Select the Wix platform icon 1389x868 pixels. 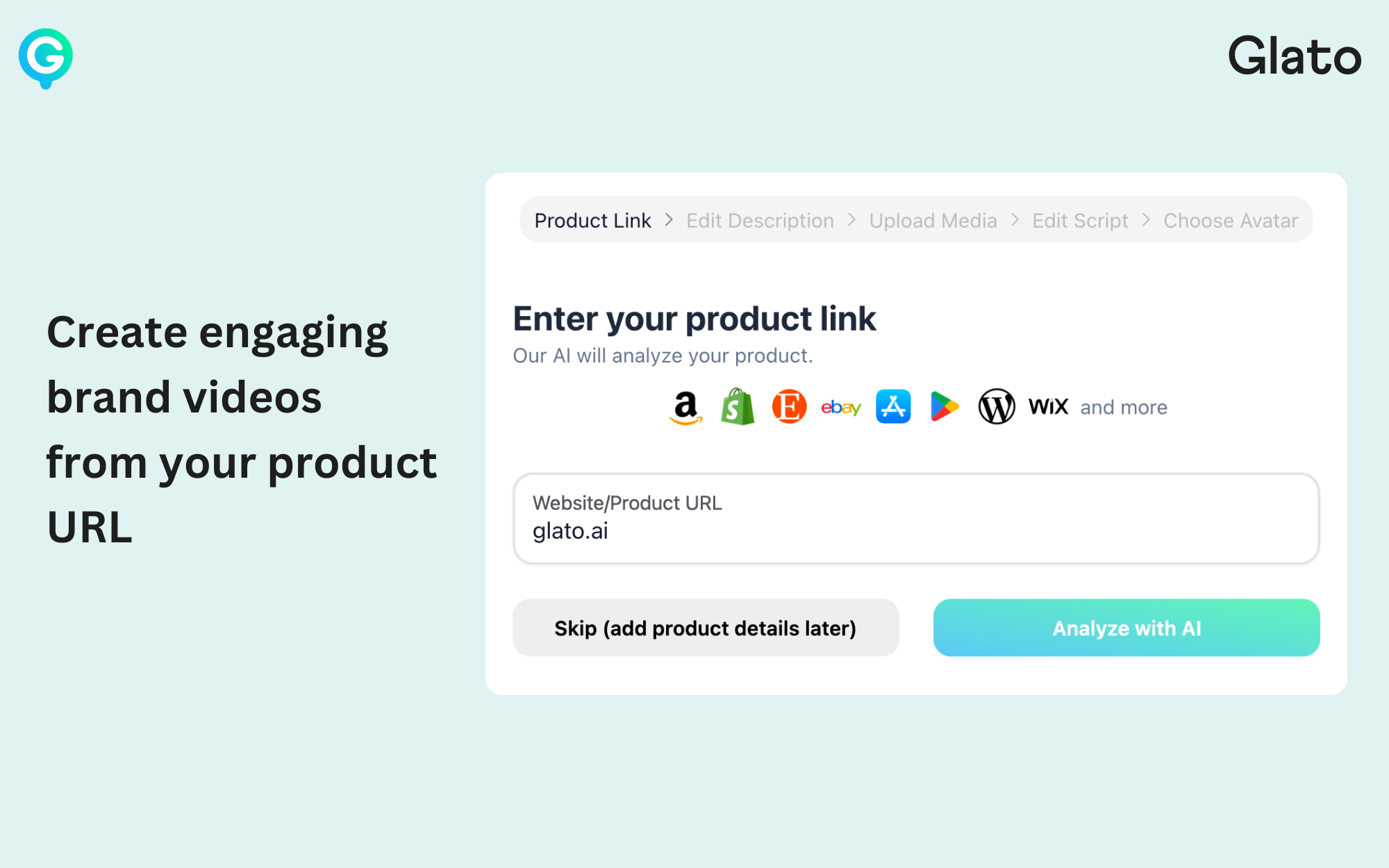tap(1049, 407)
